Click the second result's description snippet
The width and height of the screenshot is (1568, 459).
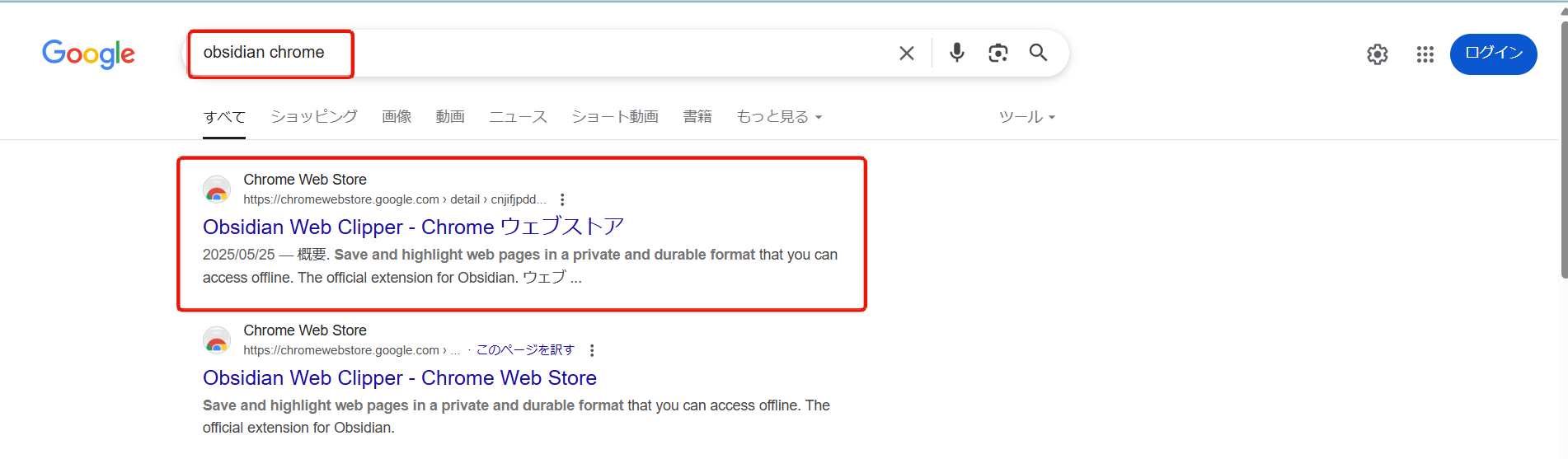point(516,417)
